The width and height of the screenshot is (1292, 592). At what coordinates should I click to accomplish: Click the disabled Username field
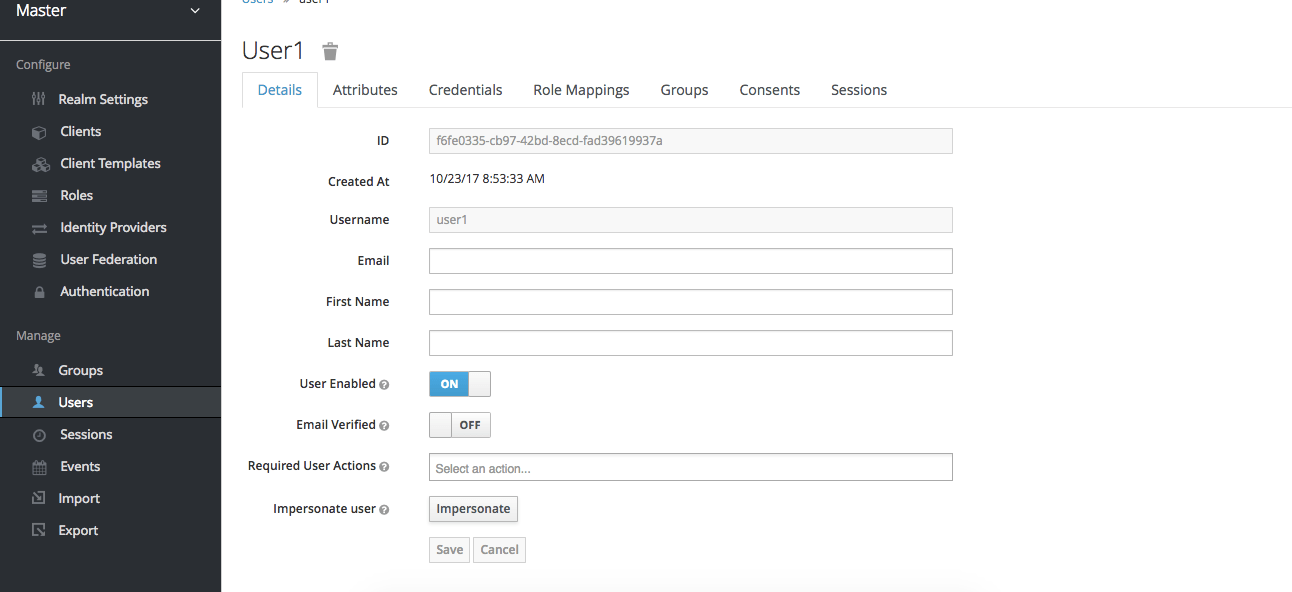(x=690, y=220)
